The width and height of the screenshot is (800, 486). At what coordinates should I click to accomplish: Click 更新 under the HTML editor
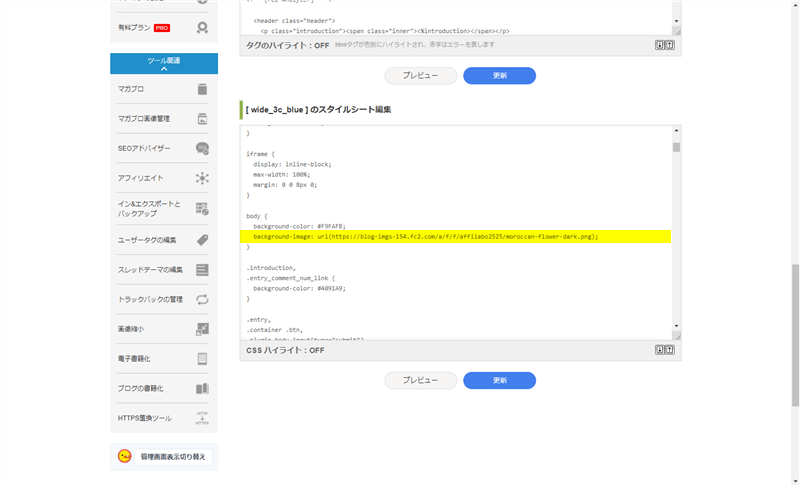click(x=499, y=75)
